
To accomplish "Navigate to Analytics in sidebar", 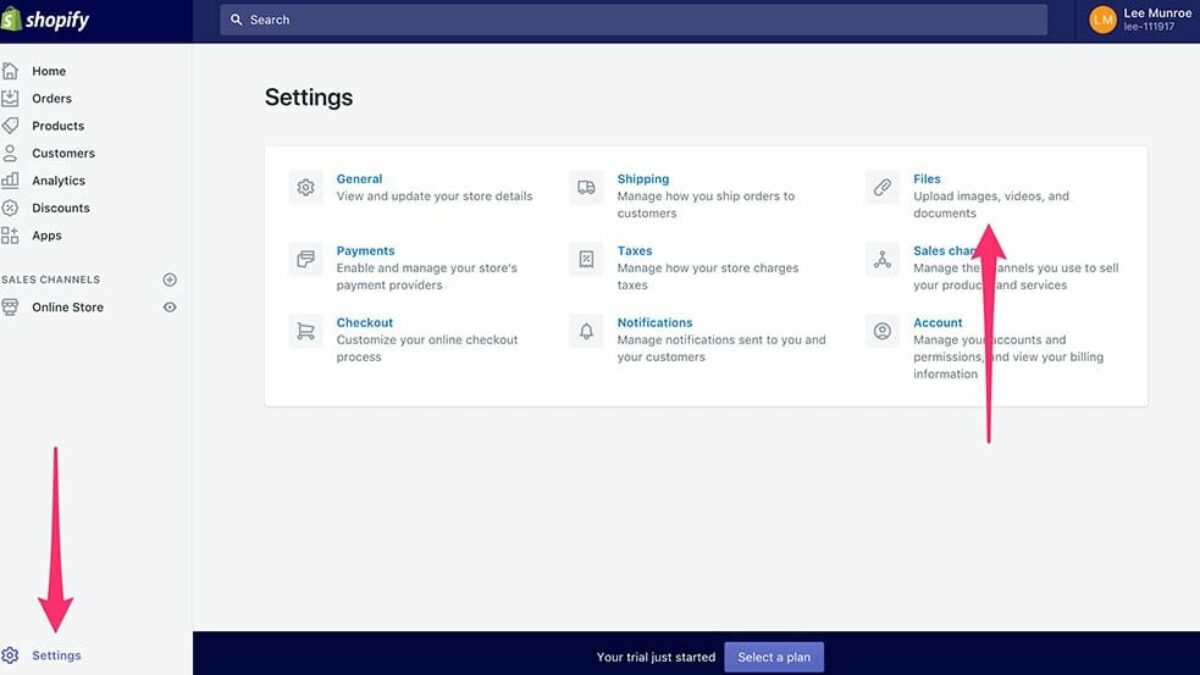I will pos(58,181).
